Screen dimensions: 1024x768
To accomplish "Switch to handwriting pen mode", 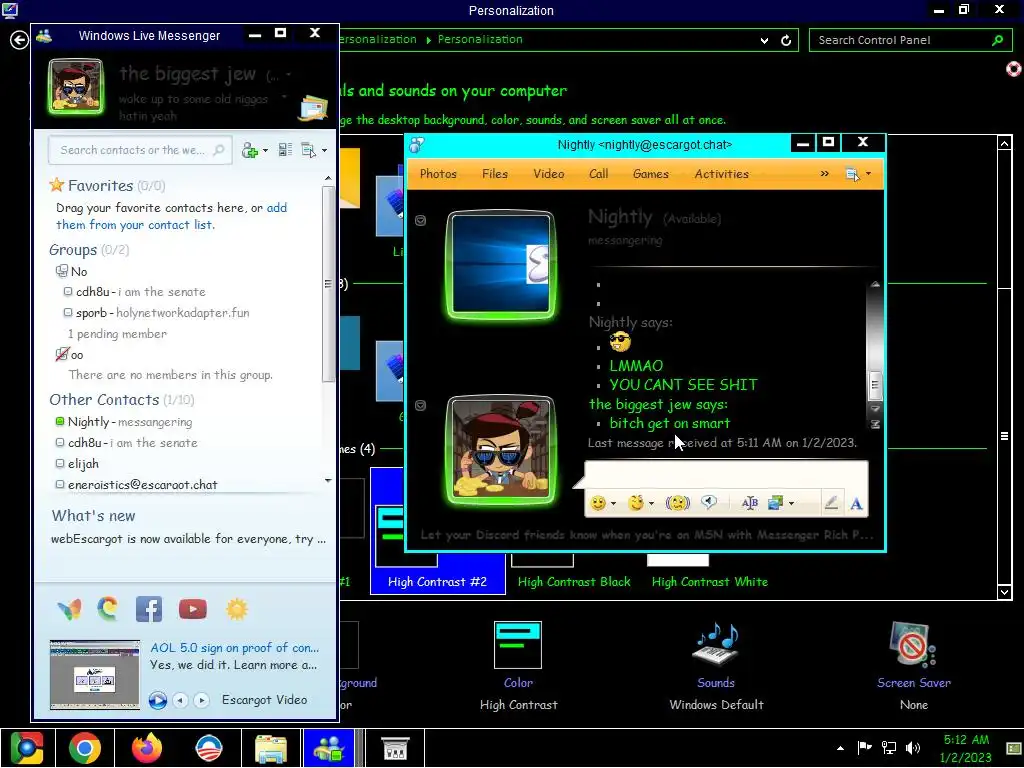I will (x=831, y=503).
